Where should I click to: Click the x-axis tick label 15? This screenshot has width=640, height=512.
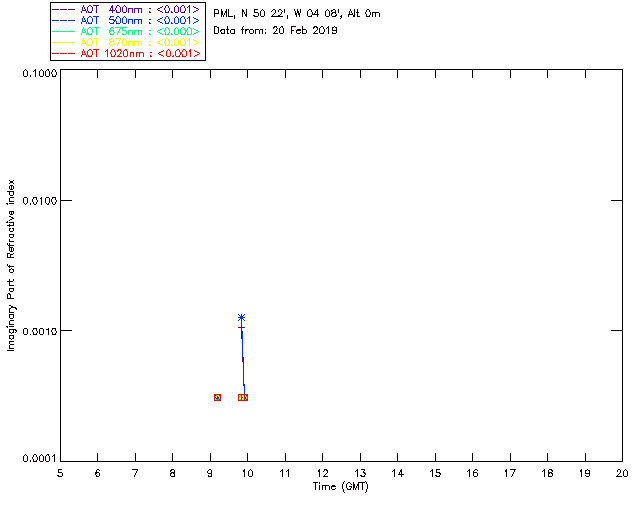(435, 473)
